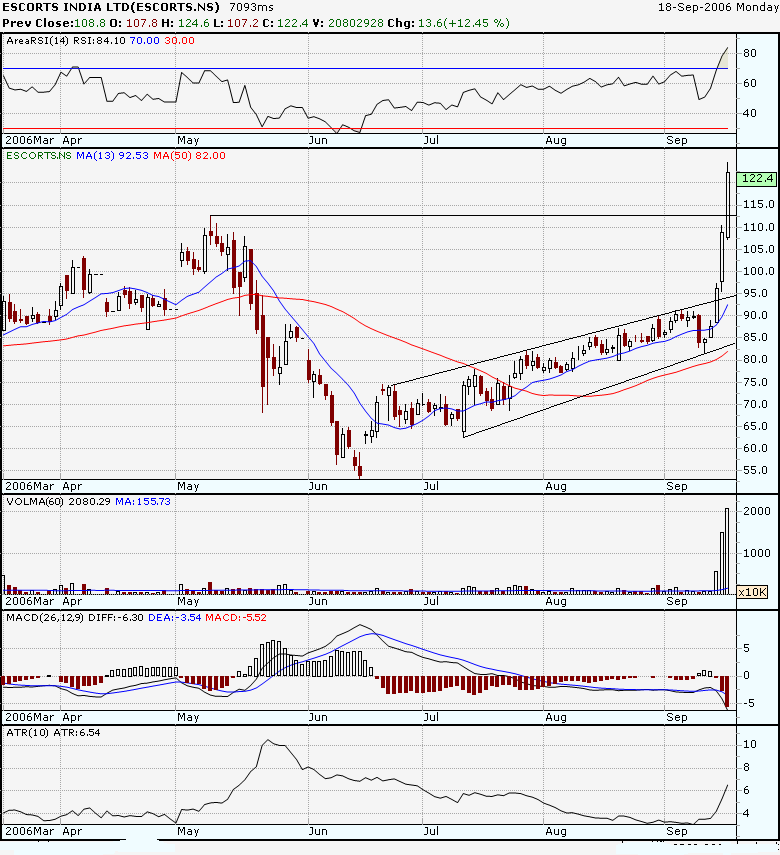Click the AreaRSI(14) indicator label
780x855 pixels.
38,41
